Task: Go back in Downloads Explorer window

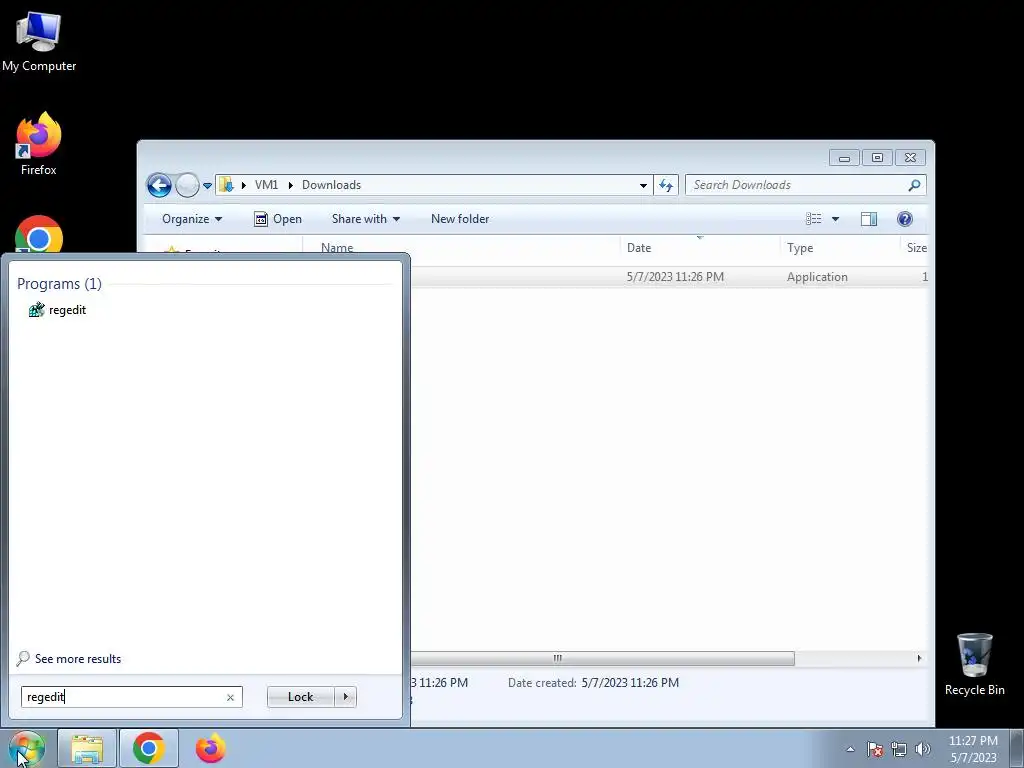Action: pyautogui.click(x=159, y=185)
